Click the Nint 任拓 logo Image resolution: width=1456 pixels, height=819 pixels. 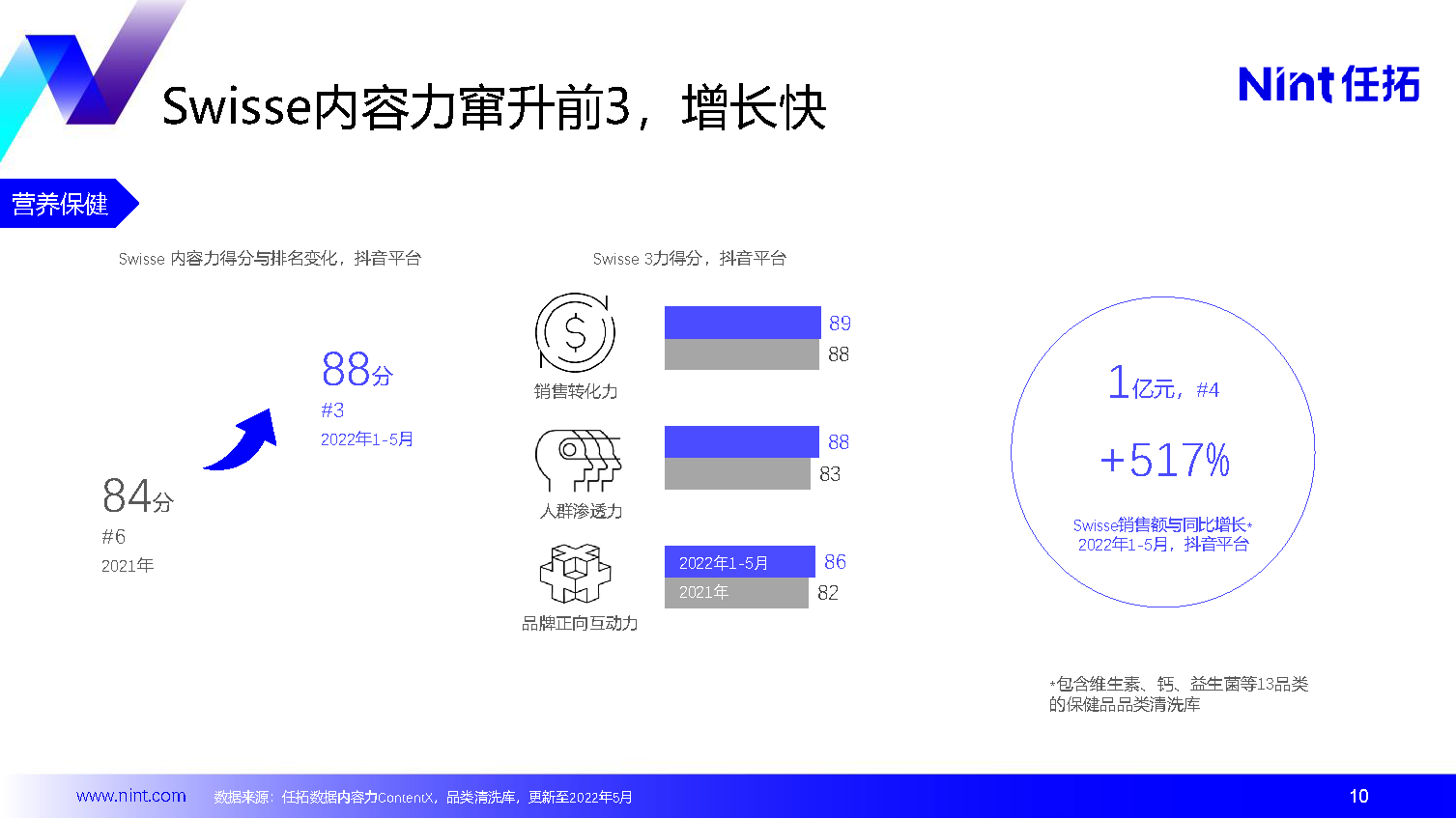click(1328, 84)
